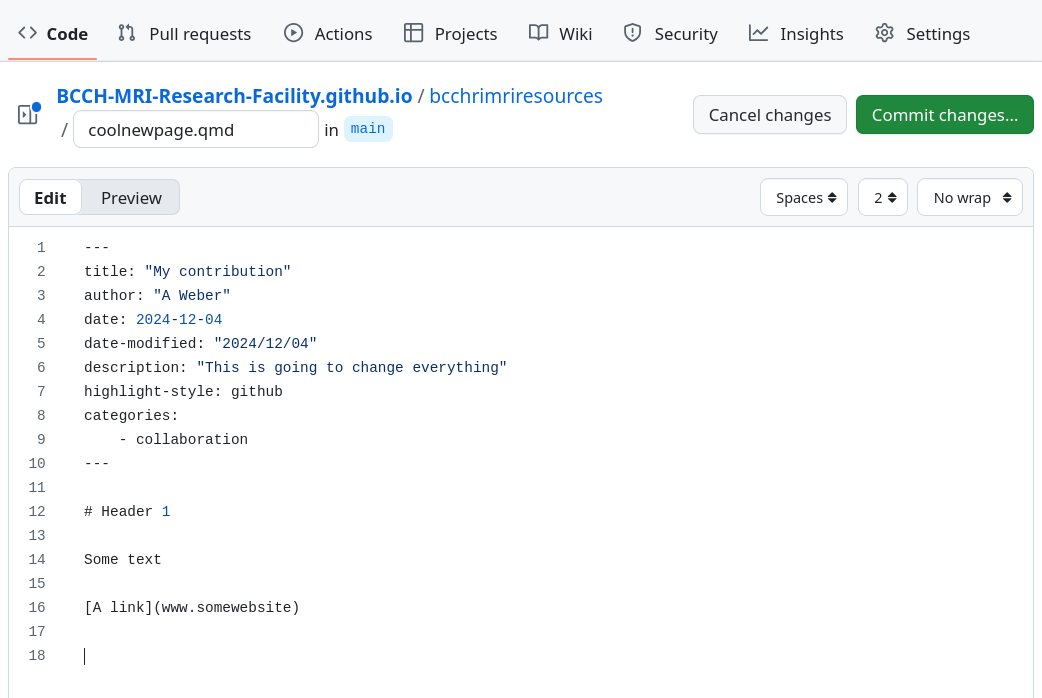Click the Security shield icon
This screenshot has height=698, width=1042.
pyautogui.click(x=632, y=33)
